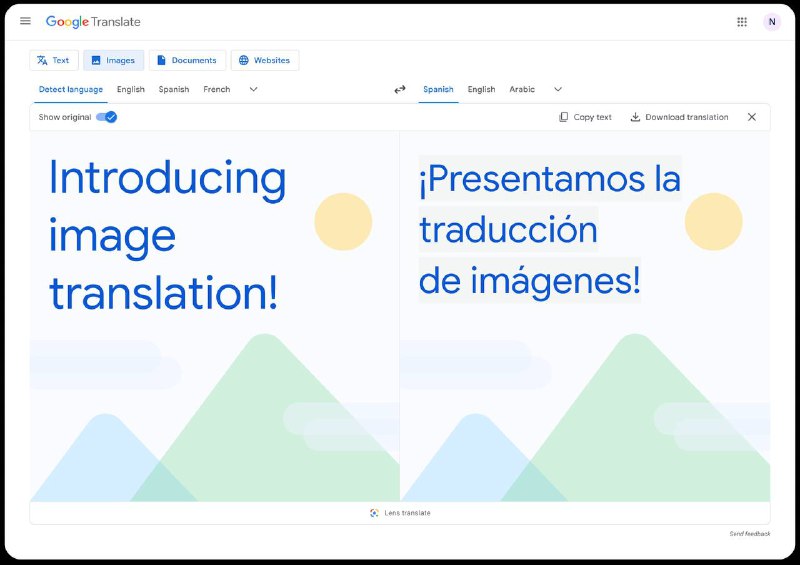
Task: Switch to the Documents tab
Action: click(187, 60)
